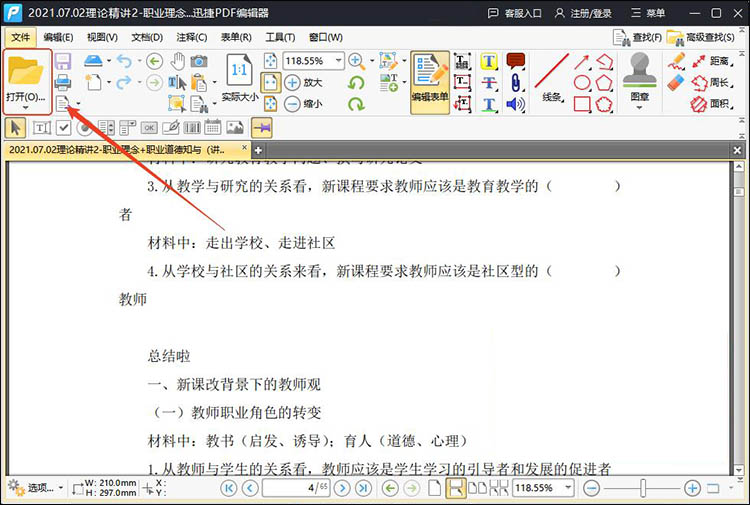Image resolution: width=750 pixels, height=505 pixels.
Task: Click the status bar zoom slider handle
Action: [x=643, y=488]
